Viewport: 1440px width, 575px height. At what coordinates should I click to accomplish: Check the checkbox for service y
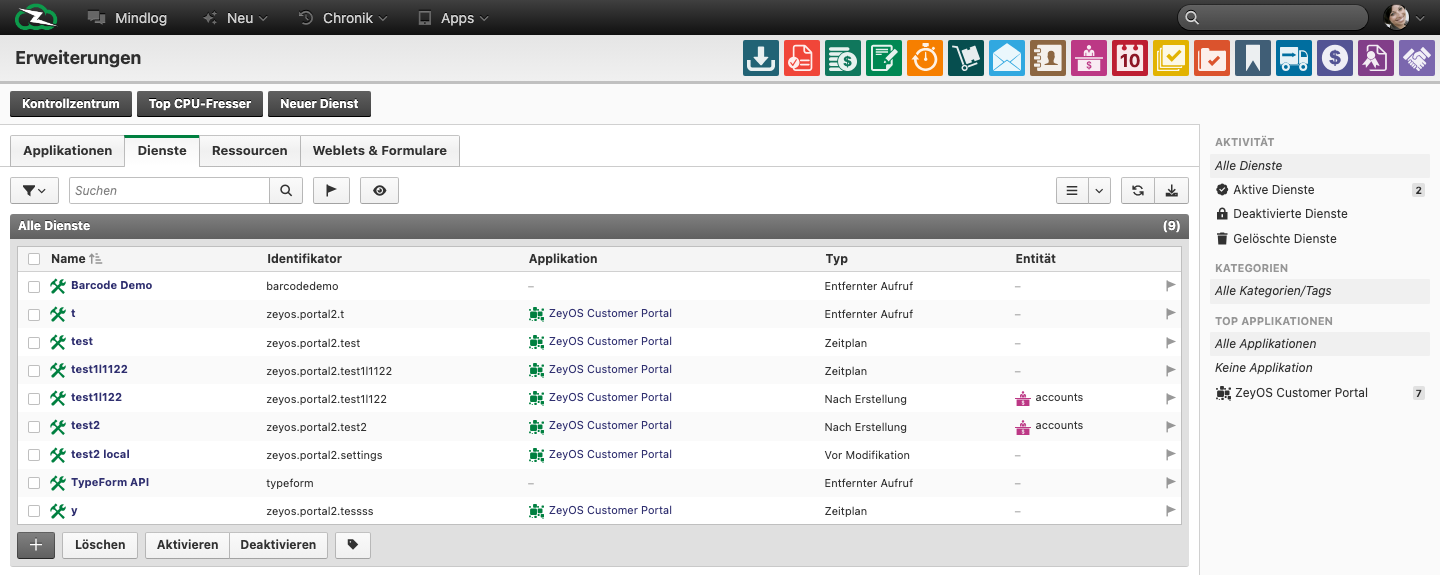[x=34, y=511]
